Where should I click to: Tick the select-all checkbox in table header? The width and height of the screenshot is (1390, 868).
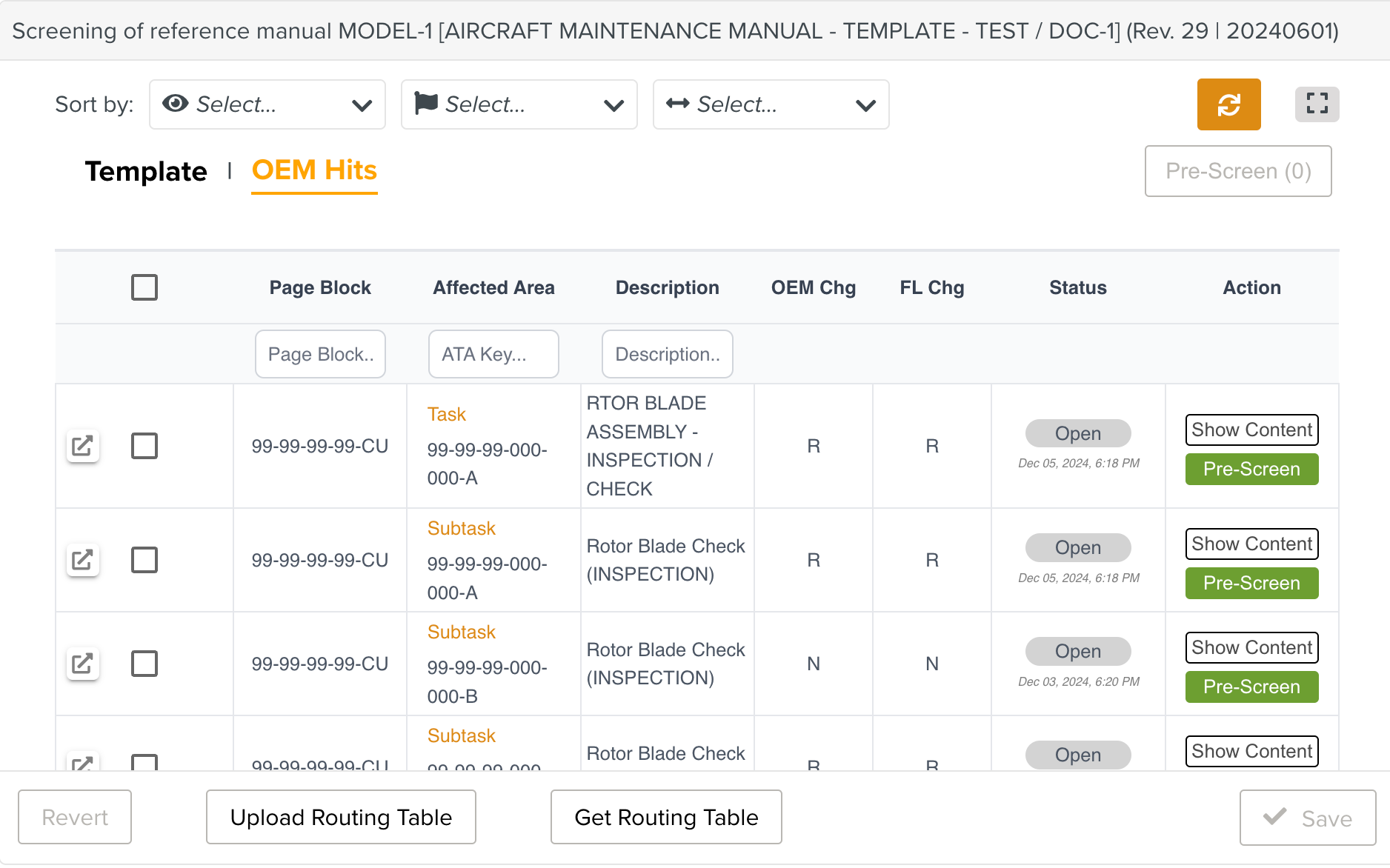tap(144, 287)
